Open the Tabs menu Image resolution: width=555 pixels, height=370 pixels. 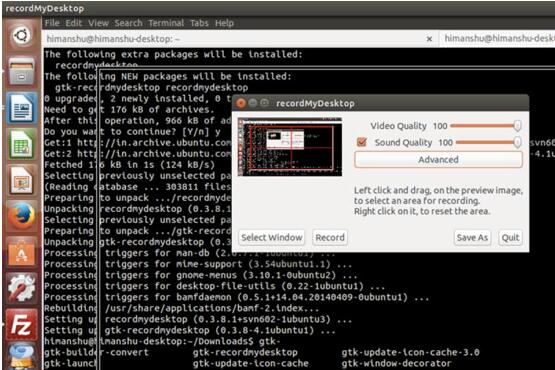click(199, 23)
